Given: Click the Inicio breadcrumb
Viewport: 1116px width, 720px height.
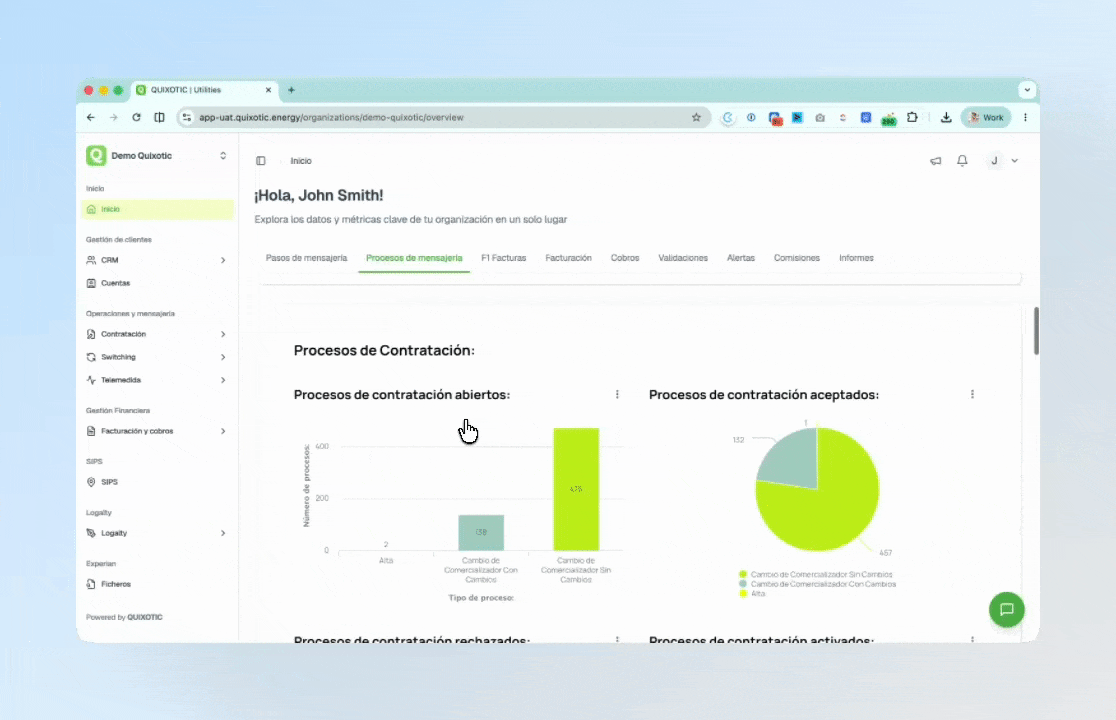Looking at the screenshot, I should coord(301,161).
